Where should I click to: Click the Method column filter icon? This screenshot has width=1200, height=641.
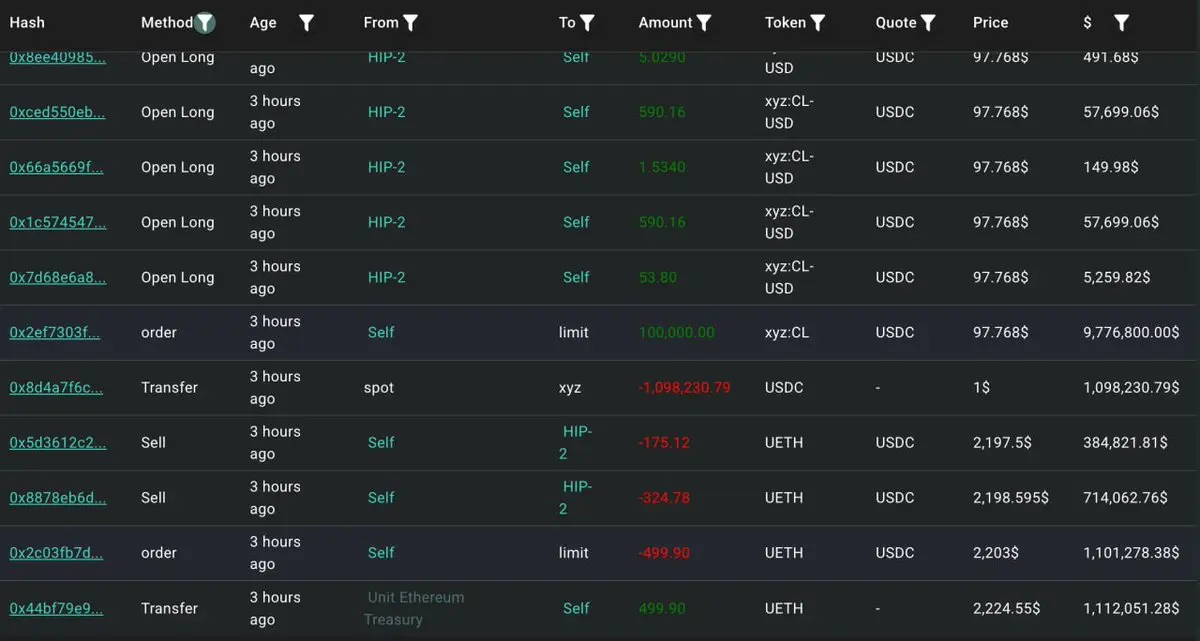point(205,22)
